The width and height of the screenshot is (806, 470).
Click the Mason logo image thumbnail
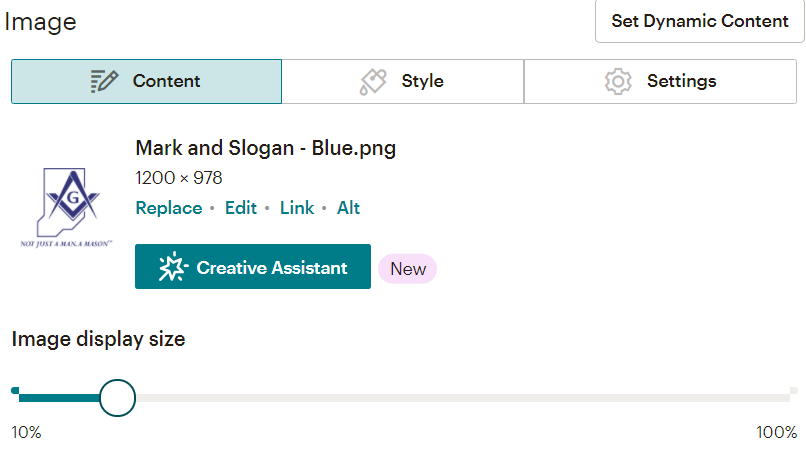tap(66, 207)
